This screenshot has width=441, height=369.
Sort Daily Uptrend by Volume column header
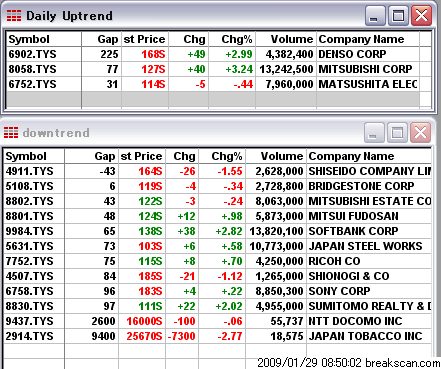pyautogui.click(x=286, y=39)
